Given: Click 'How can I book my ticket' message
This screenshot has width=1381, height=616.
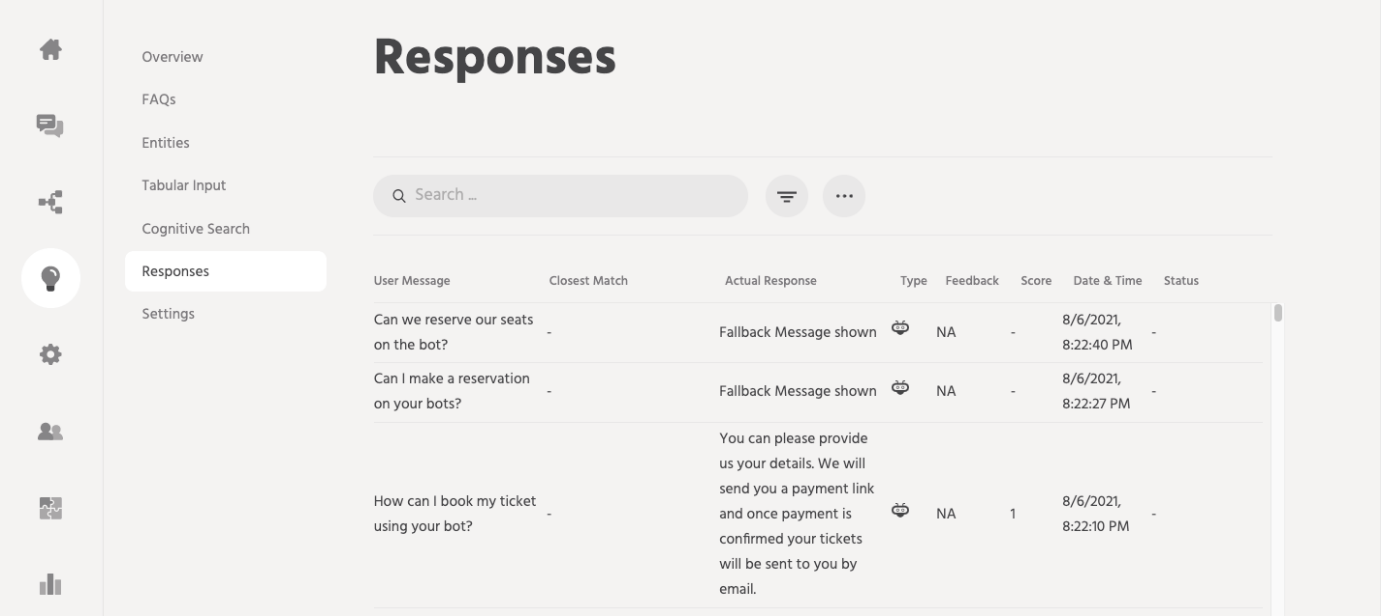Looking at the screenshot, I should pos(455,513).
